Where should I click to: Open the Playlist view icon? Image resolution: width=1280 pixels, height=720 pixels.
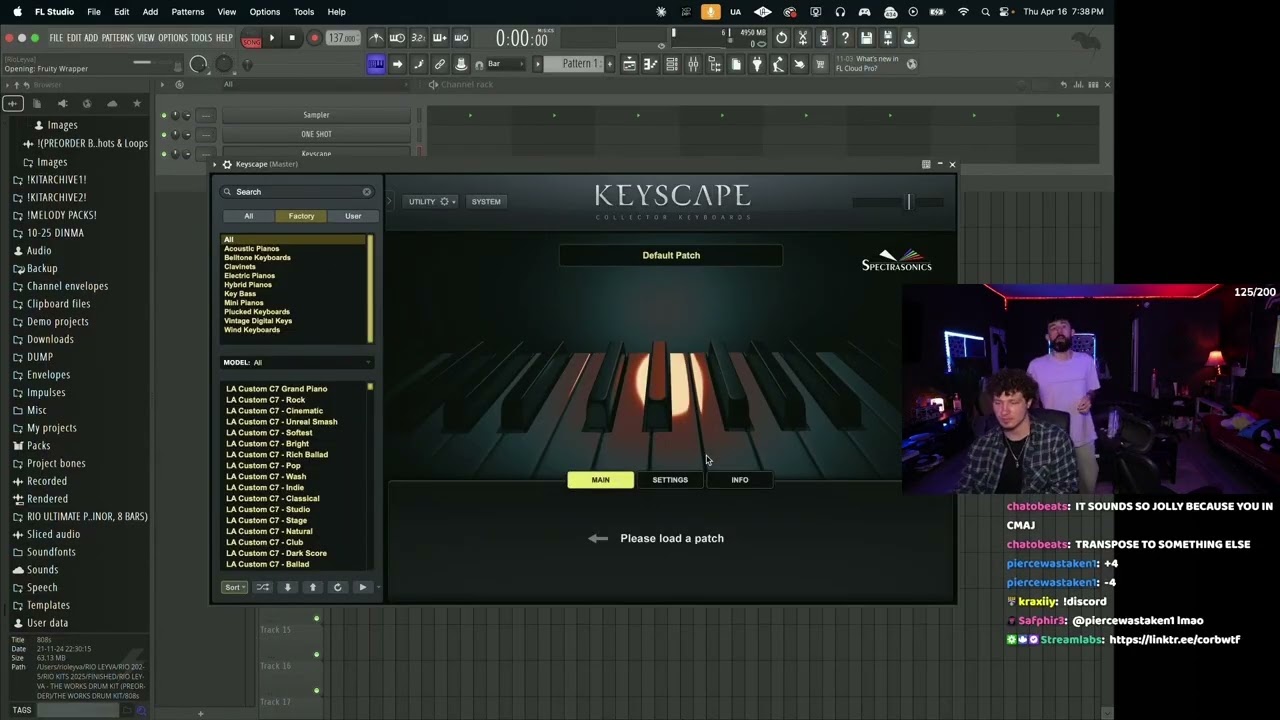630,64
